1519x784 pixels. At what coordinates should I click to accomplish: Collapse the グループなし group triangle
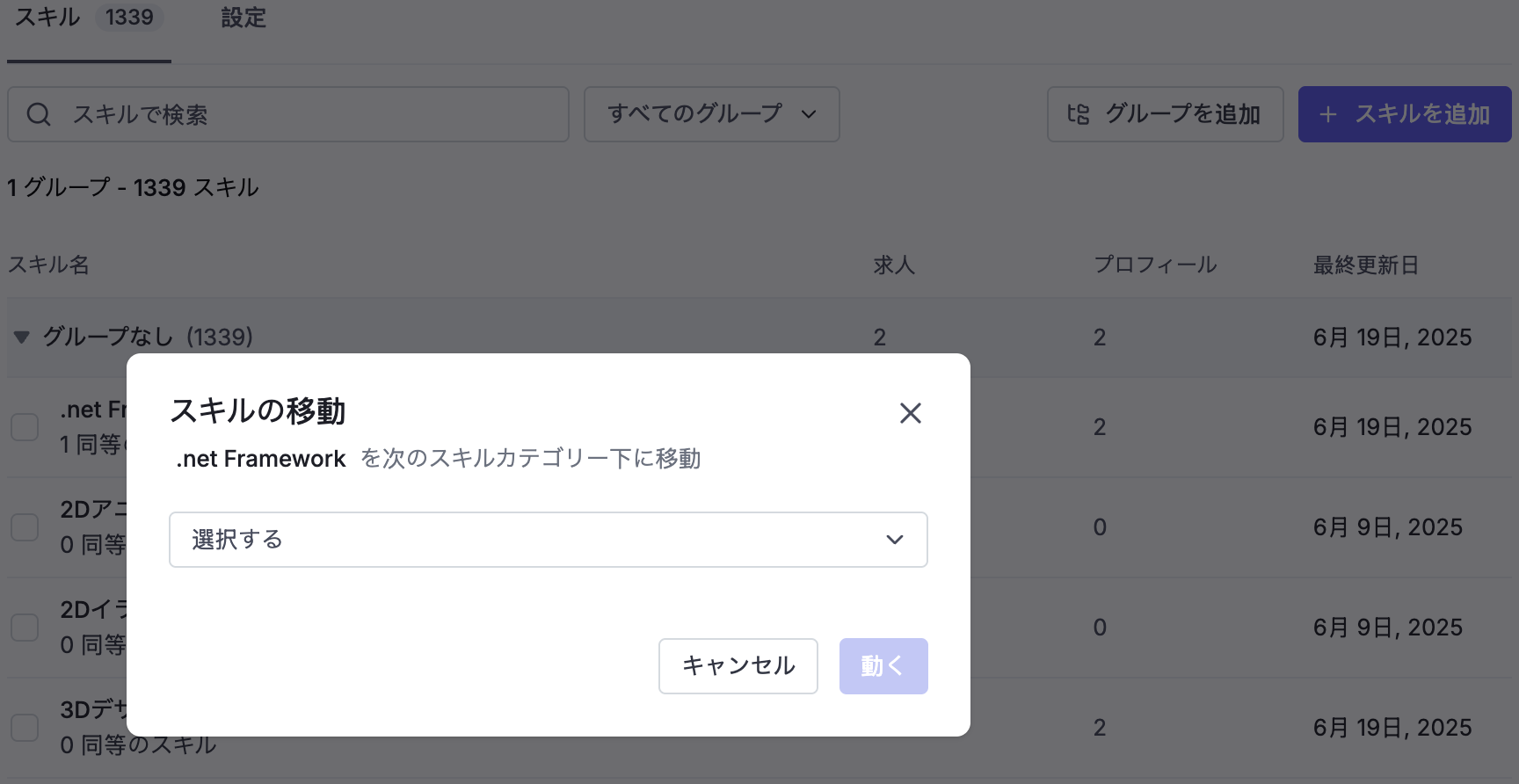tap(22, 338)
